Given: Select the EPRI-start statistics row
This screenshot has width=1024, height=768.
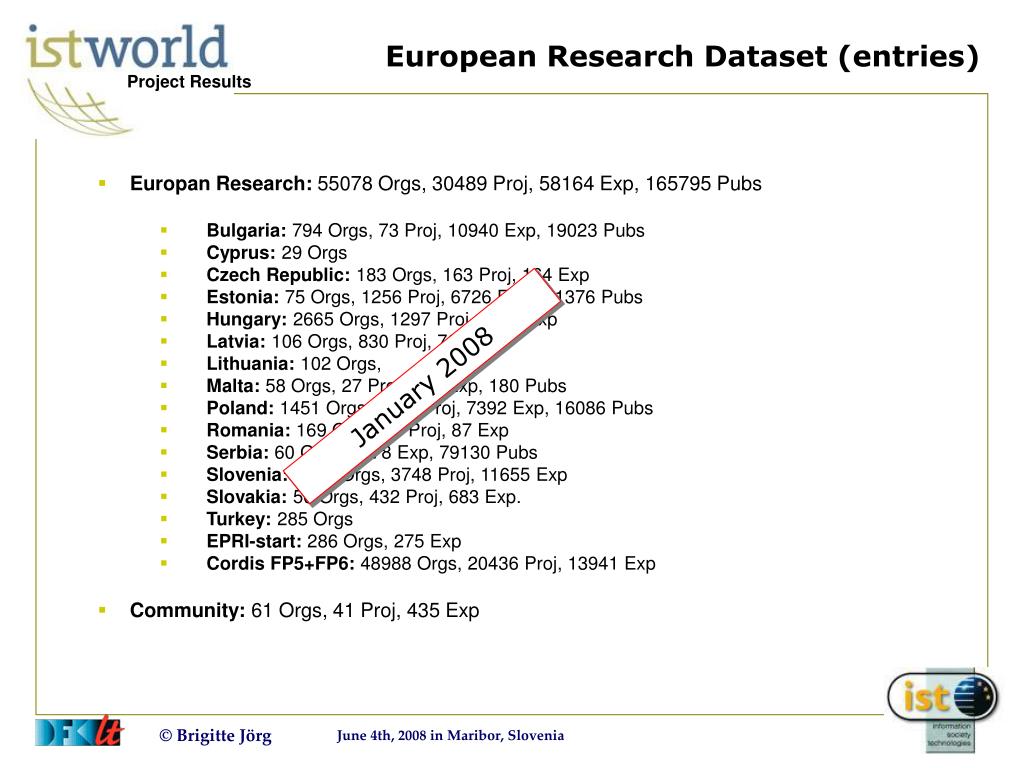Looking at the screenshot, I should tap(334, 541).
